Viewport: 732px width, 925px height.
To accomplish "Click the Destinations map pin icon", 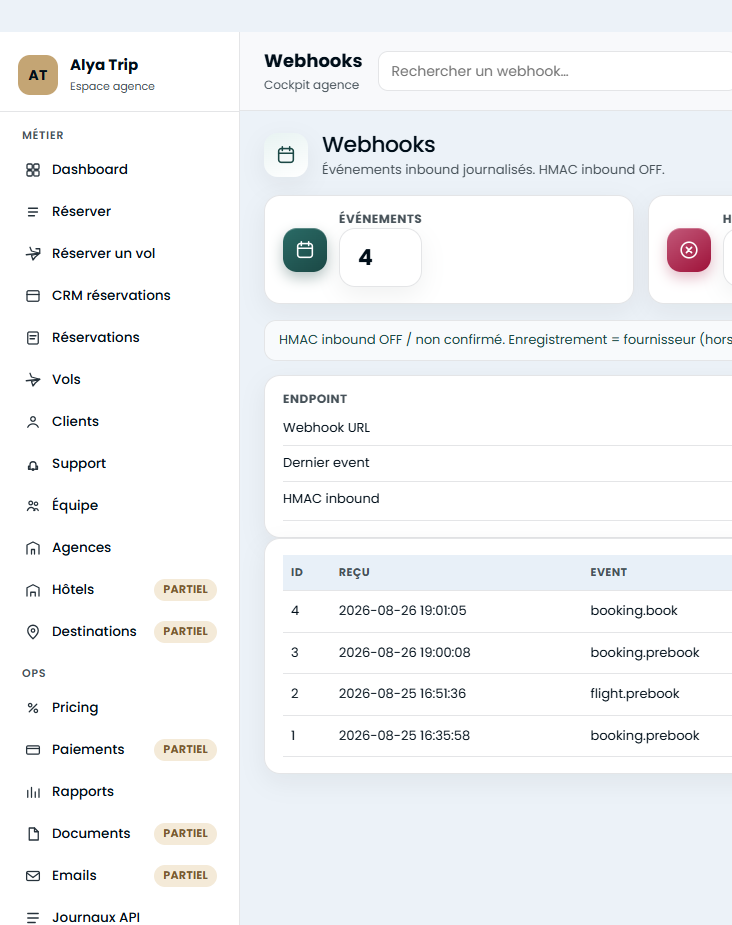I will pyautogui.click(x=33, y=632).
